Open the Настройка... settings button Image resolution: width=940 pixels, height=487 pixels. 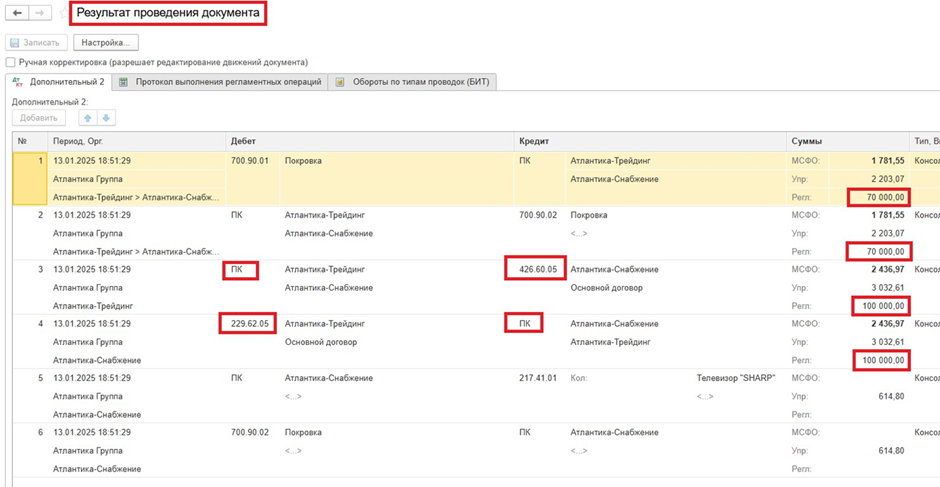pyautogui.click(x=105, y=43)
